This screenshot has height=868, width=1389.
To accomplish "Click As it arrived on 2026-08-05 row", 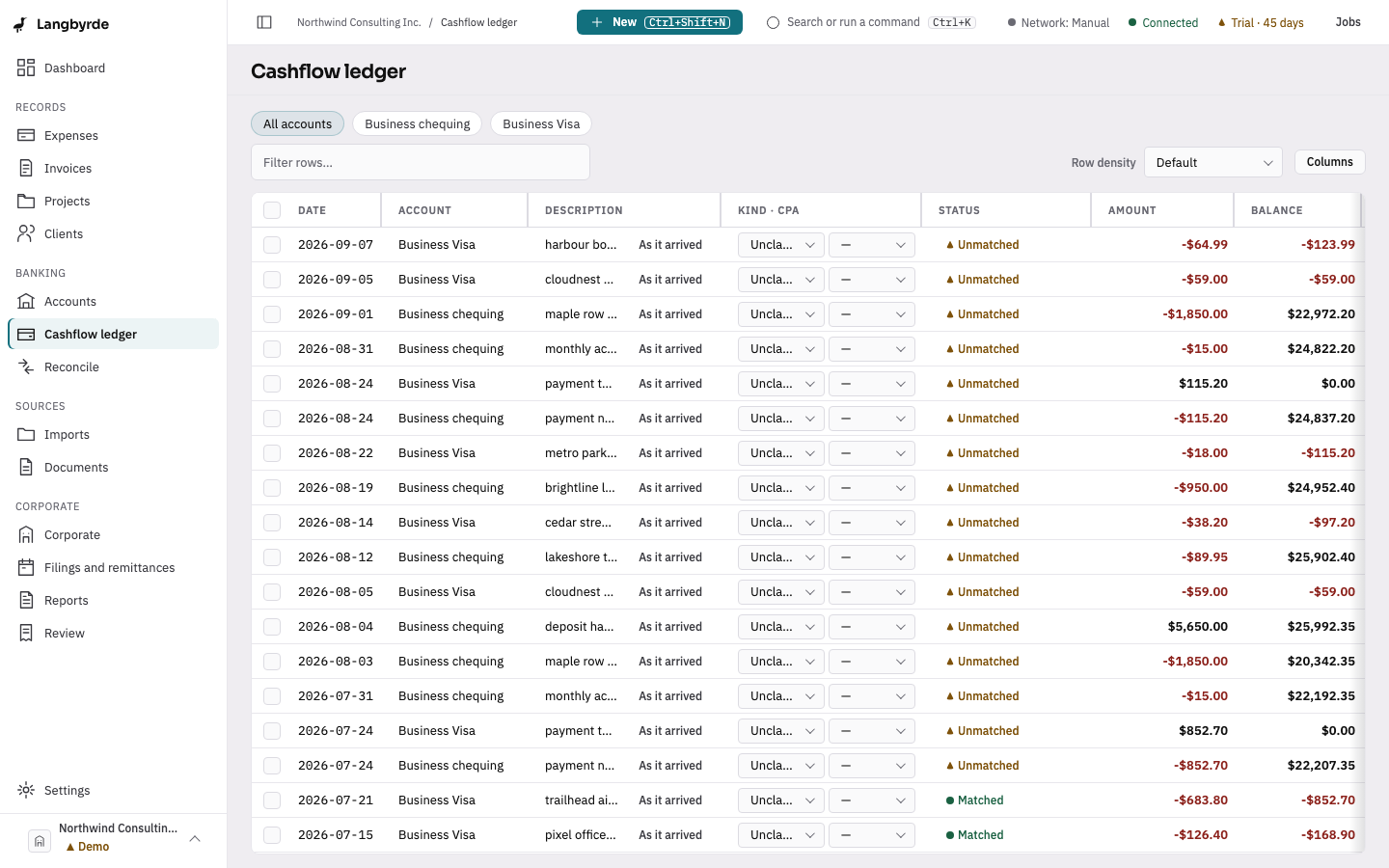I will 670,592.
